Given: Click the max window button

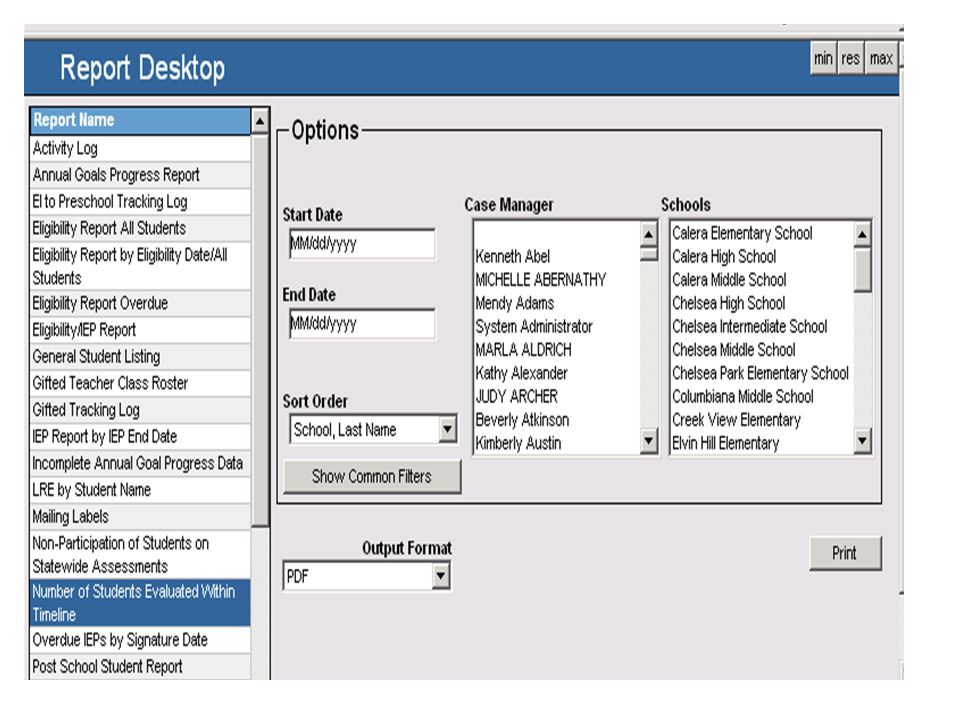Looking at the screenshot, I should point(881,58).
